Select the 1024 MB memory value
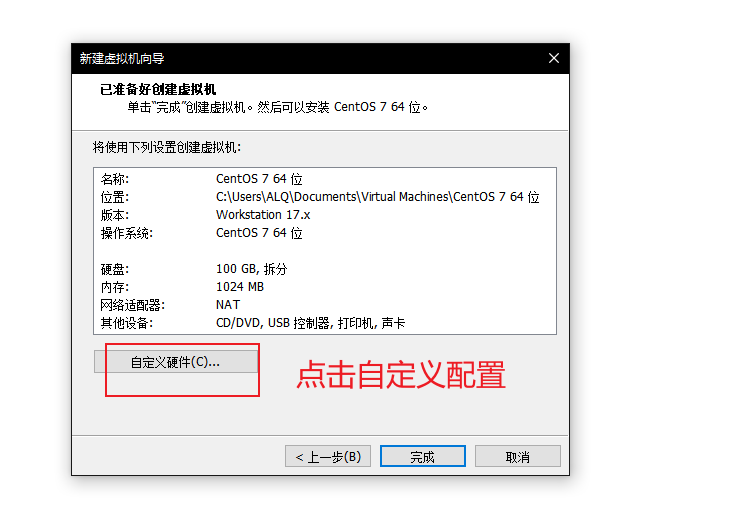The width and height of the screenshot is (737, 512). [240, 287]
